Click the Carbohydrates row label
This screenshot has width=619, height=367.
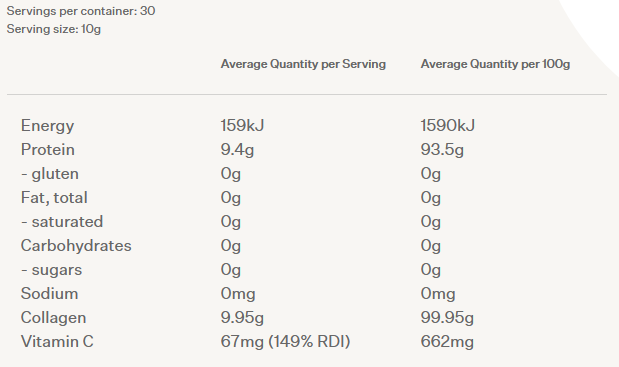(76, 246)
